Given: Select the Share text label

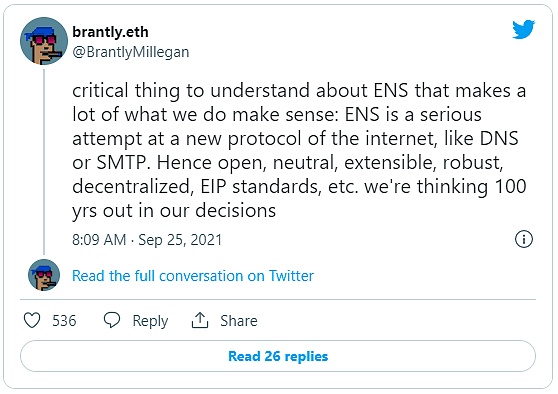Looking at the screenshot, I should 239,321.
